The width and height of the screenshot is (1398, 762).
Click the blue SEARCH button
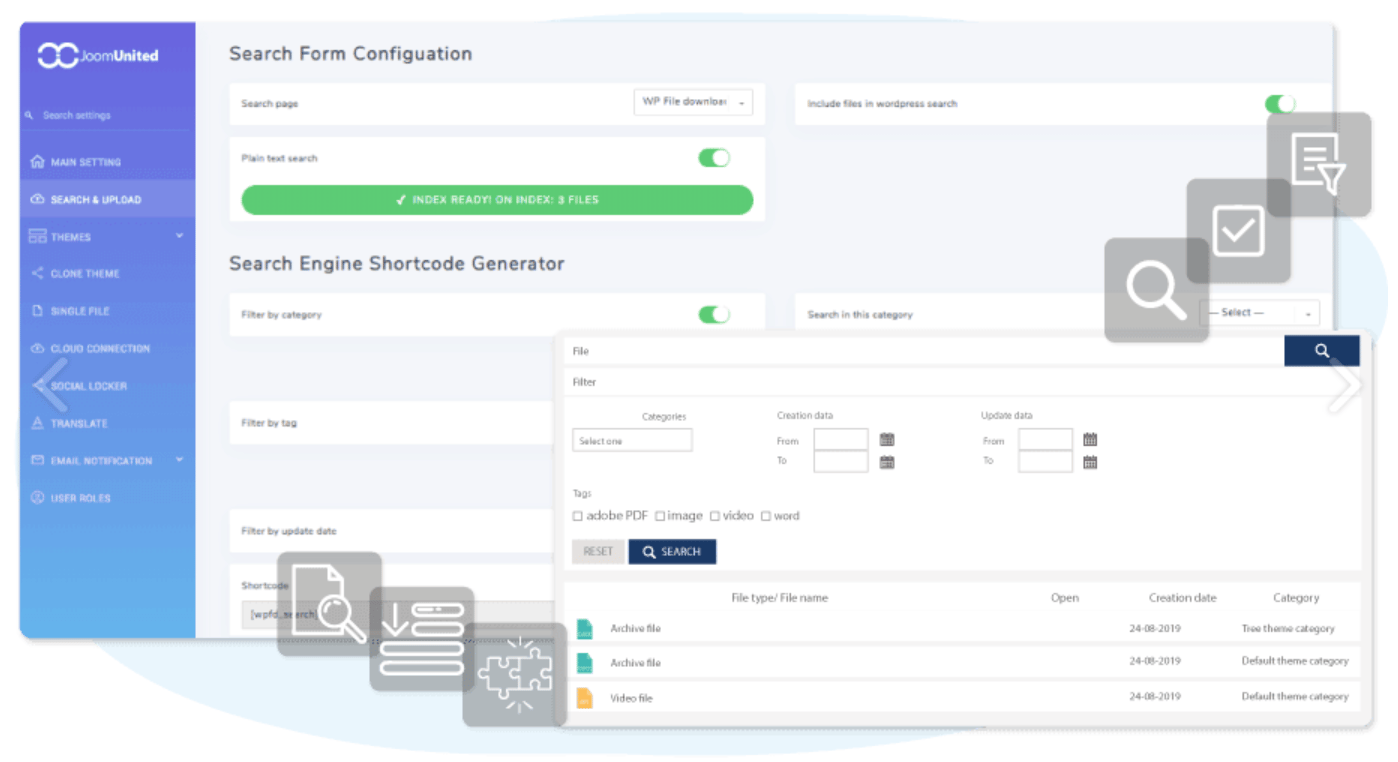672,552
